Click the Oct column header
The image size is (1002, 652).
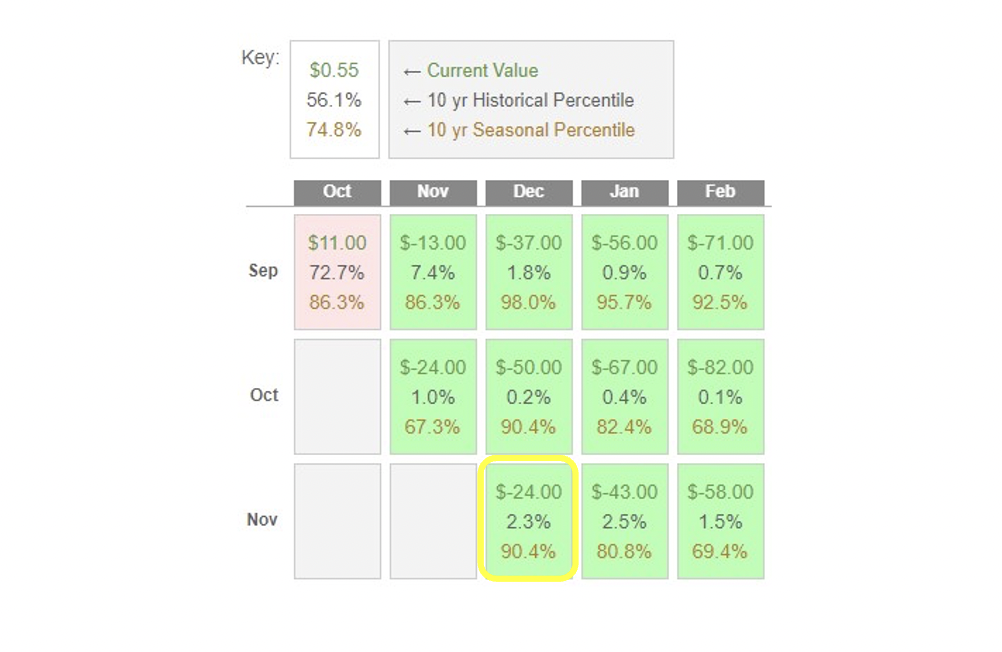point(337,192)
